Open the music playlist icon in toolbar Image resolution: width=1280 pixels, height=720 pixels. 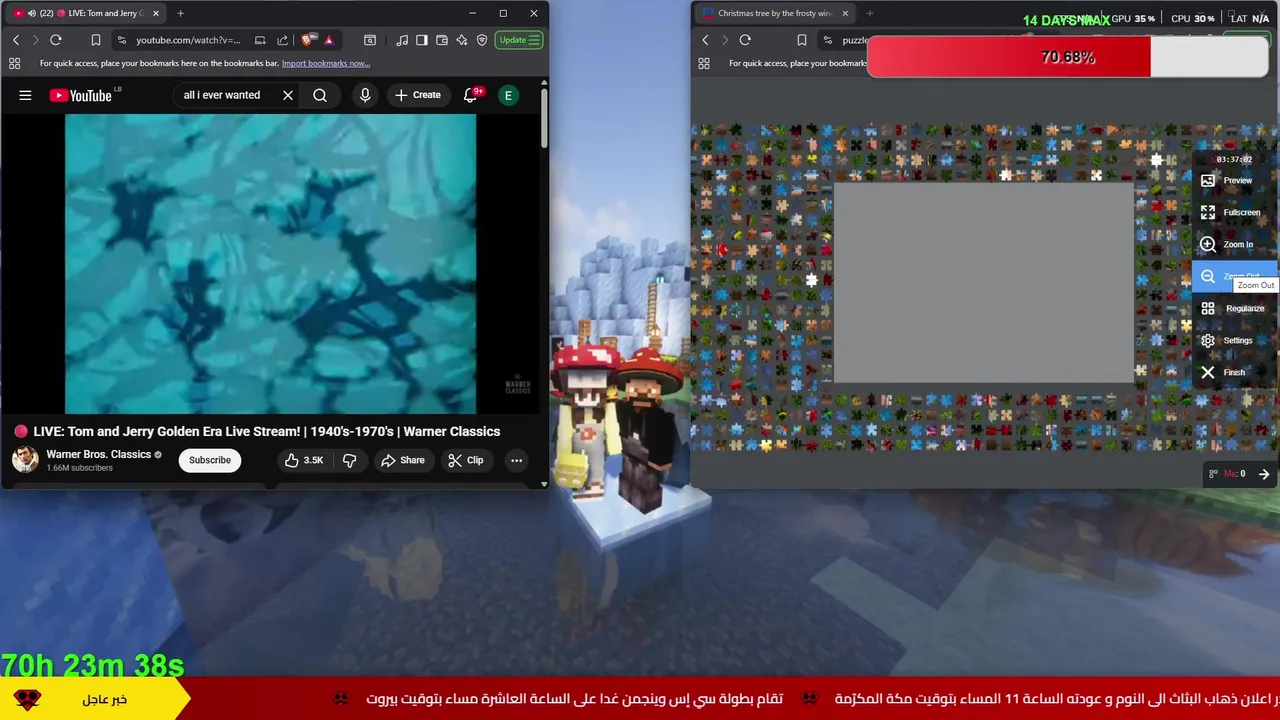402,40
